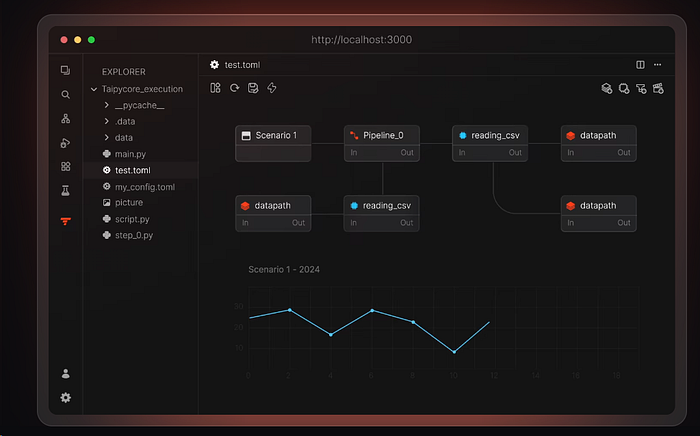
Task: Open main.py in the explorer
Action: click(x=130, y=154)
